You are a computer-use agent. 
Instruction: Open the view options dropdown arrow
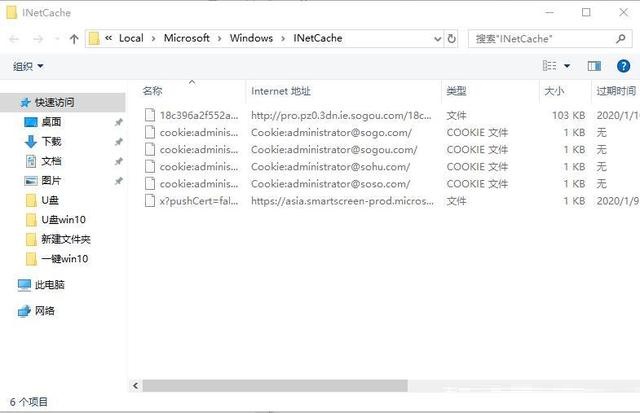click(567, 66)
